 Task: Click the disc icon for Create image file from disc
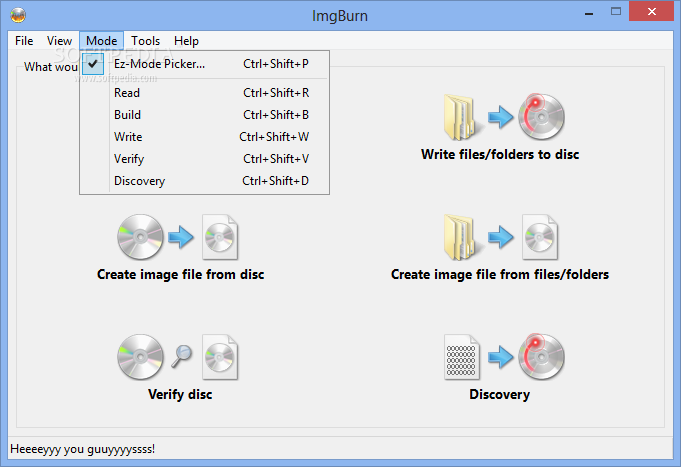(x=140, y=237)
